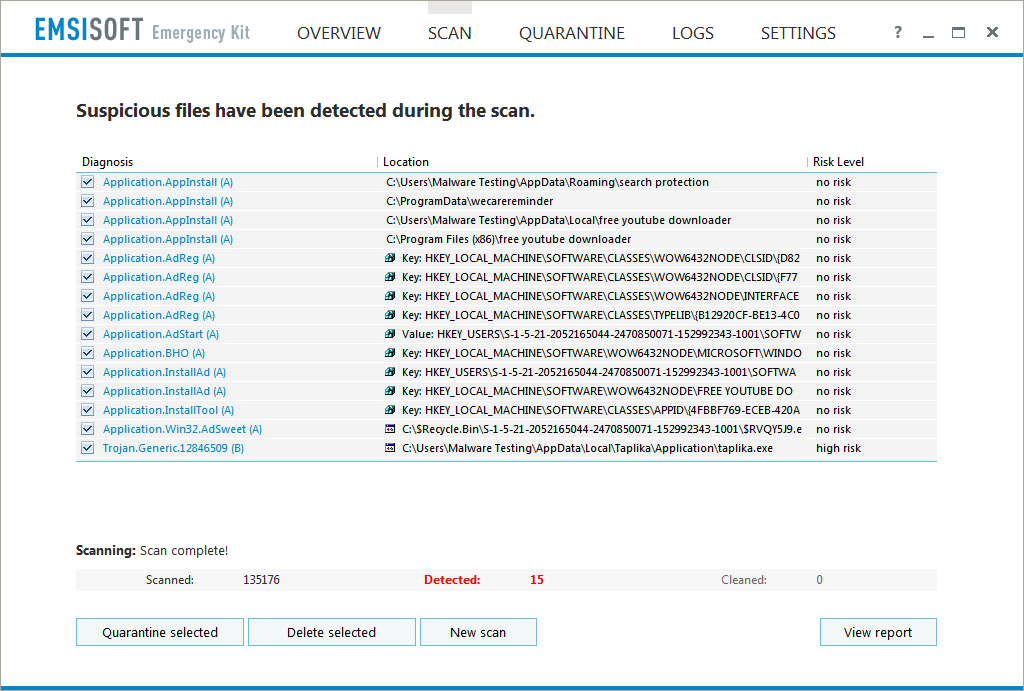This screenshot has width=1024, height=691.
Task: Click registry icon for the CLSID\{D82 key
Action: pyautogui.click(x=390, y=258)
